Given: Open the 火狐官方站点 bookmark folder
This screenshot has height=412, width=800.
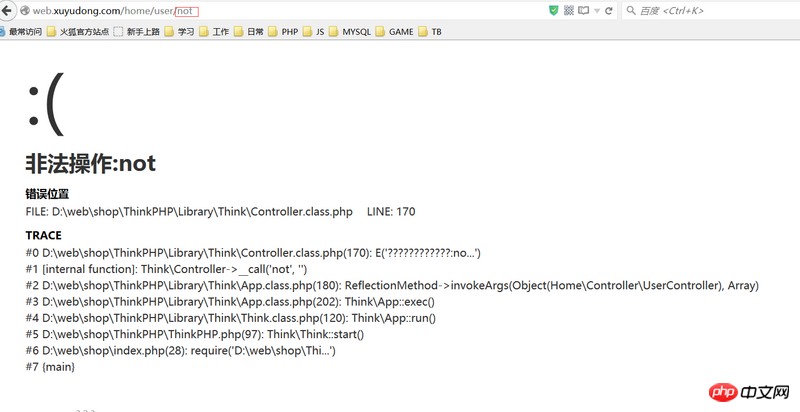Looking at the screenshot, I should pyautogui.click(x=78, y=32).
